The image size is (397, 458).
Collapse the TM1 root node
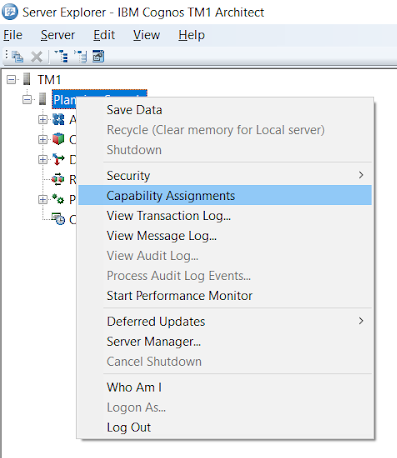pos(11,80)
